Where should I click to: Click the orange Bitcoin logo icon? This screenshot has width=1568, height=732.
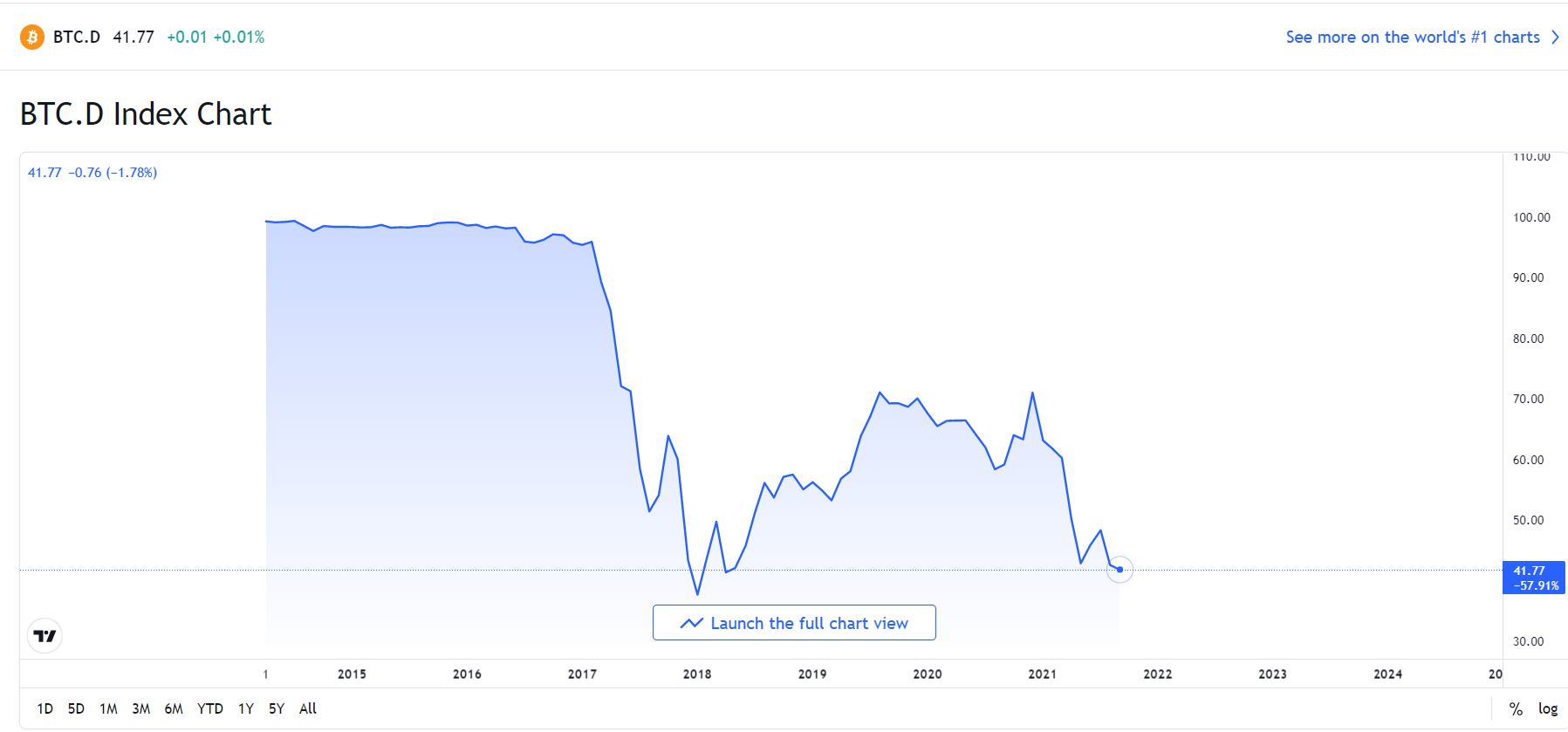tap(32, 38)
